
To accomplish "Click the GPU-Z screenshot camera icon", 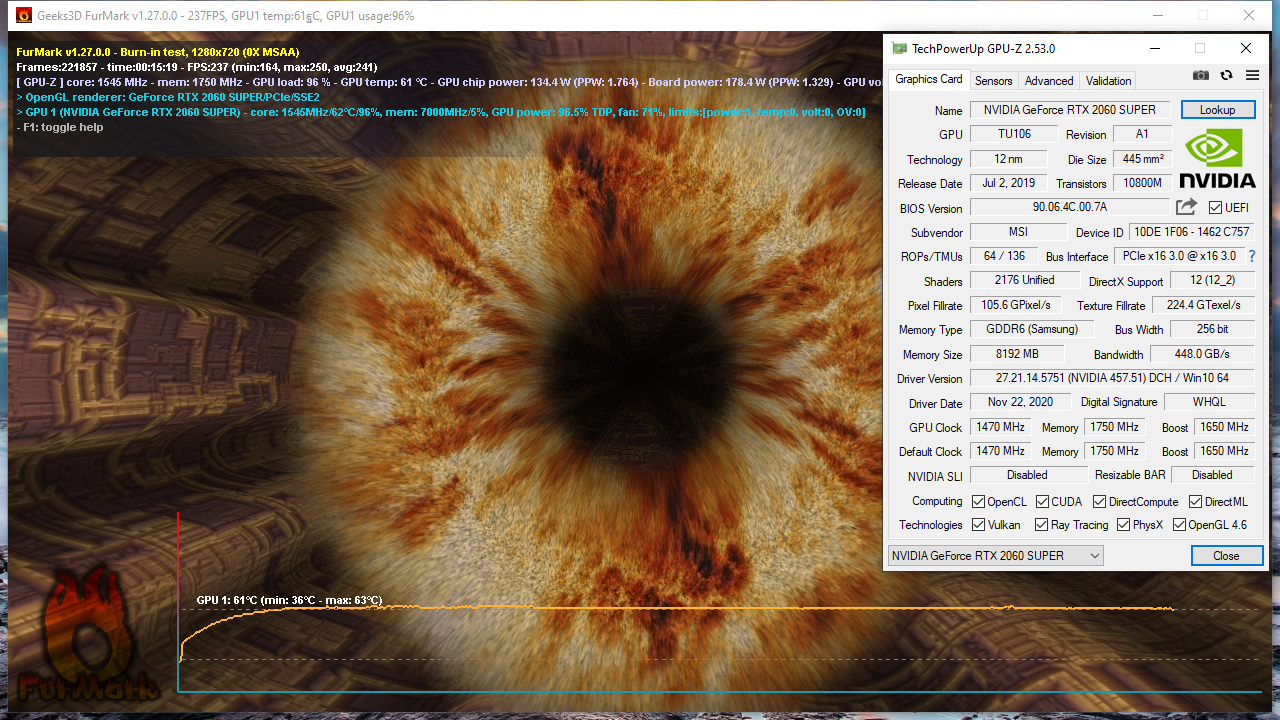I will tap(1201, 76).
